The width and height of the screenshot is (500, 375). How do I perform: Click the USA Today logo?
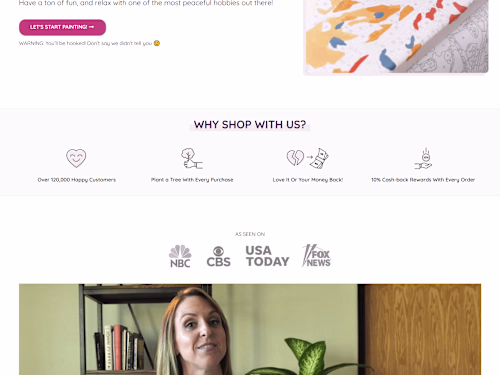tap(267, 256)
